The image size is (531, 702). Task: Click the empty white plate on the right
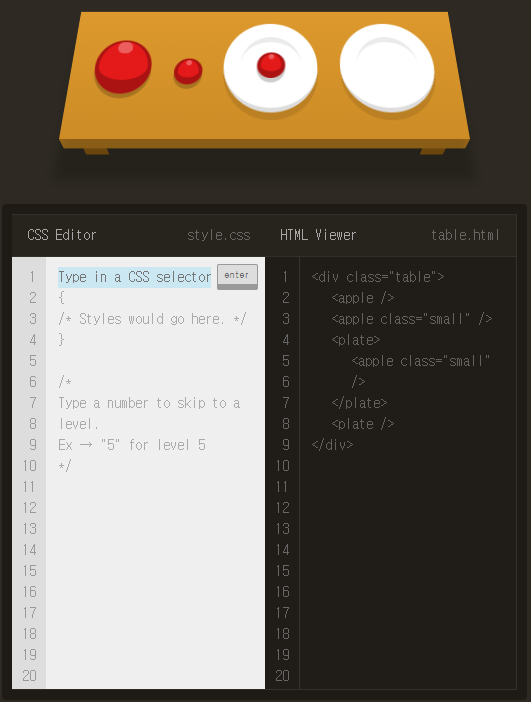pos(387,67)
